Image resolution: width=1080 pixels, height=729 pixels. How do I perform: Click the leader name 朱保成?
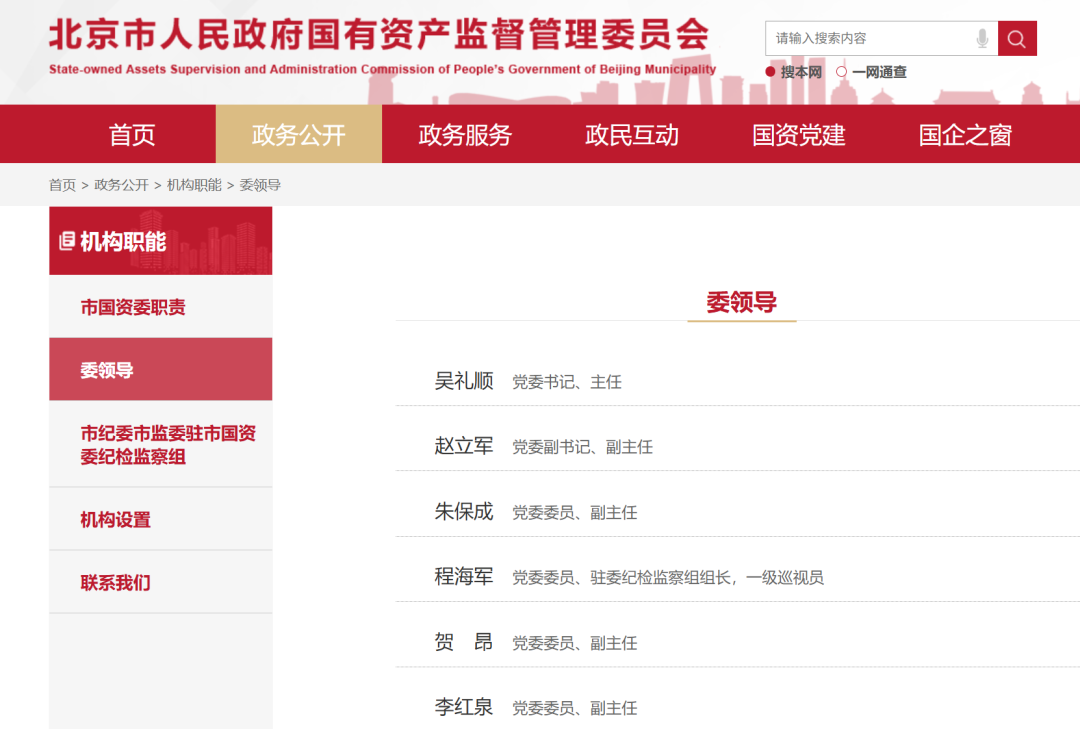[464, 511]
